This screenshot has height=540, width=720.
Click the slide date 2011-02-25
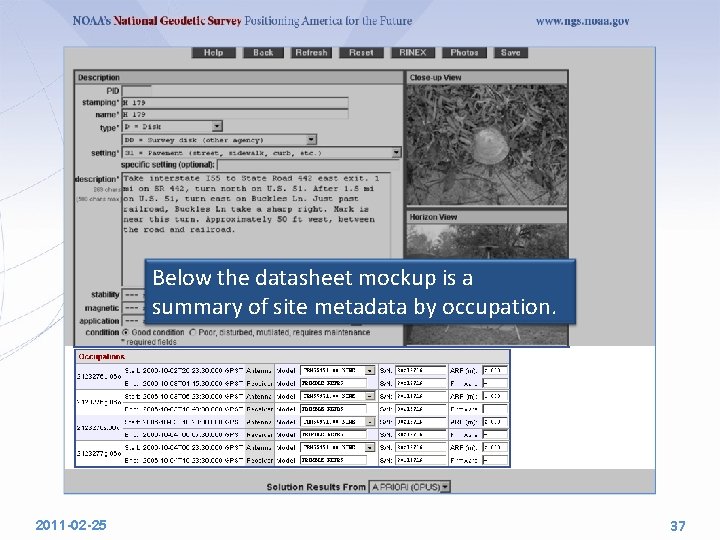[71, 525]
